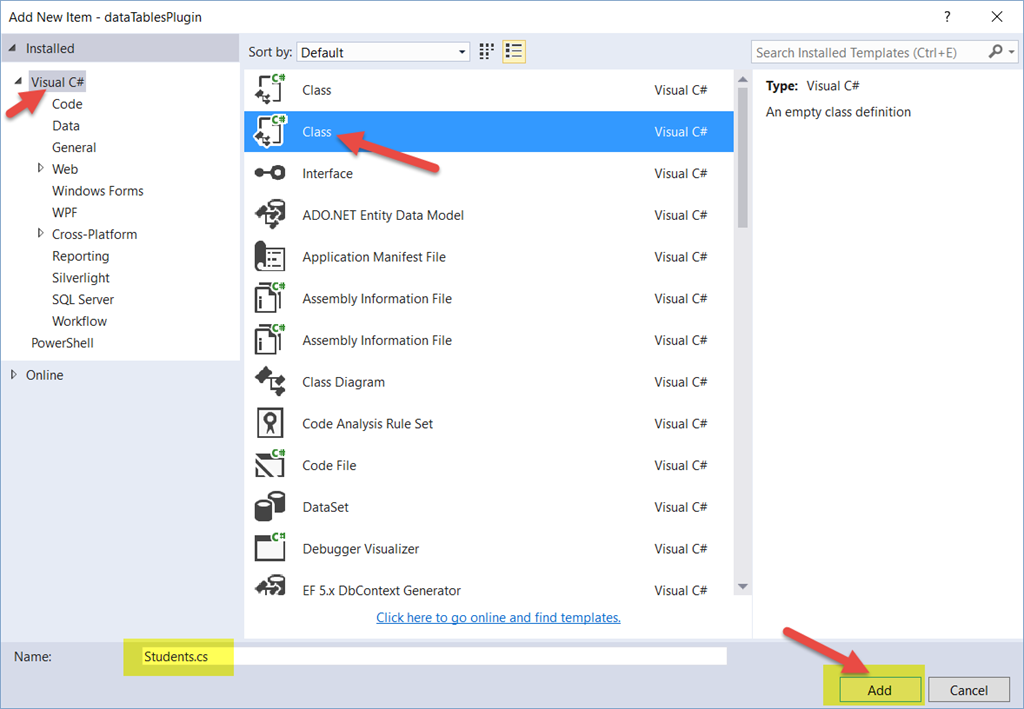Click the first Class template icon
This screenshot has height=709, width=1024.
coord(270,89)
